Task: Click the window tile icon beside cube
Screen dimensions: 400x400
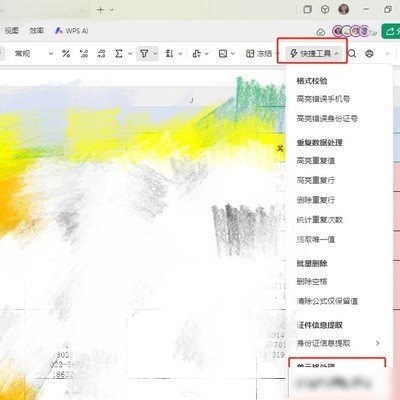Action: (x=307, y=10)
